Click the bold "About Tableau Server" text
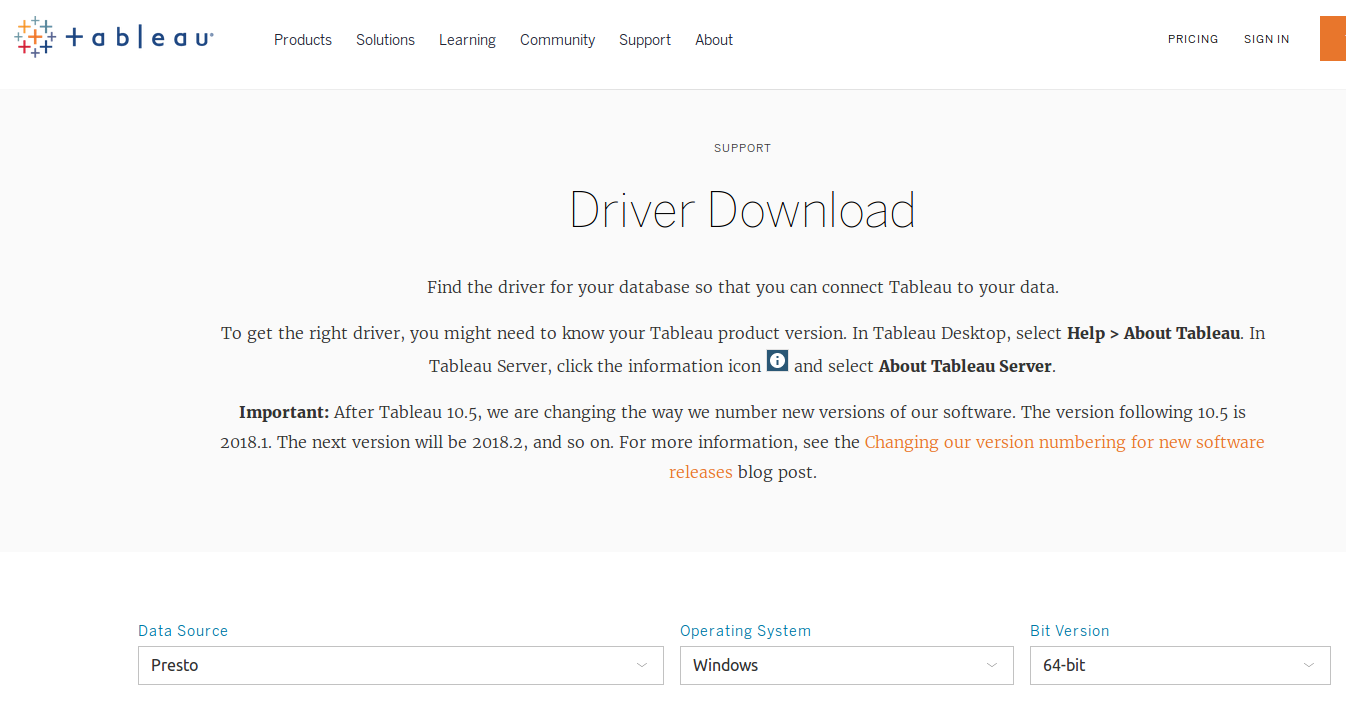 (x=965, y=366)
